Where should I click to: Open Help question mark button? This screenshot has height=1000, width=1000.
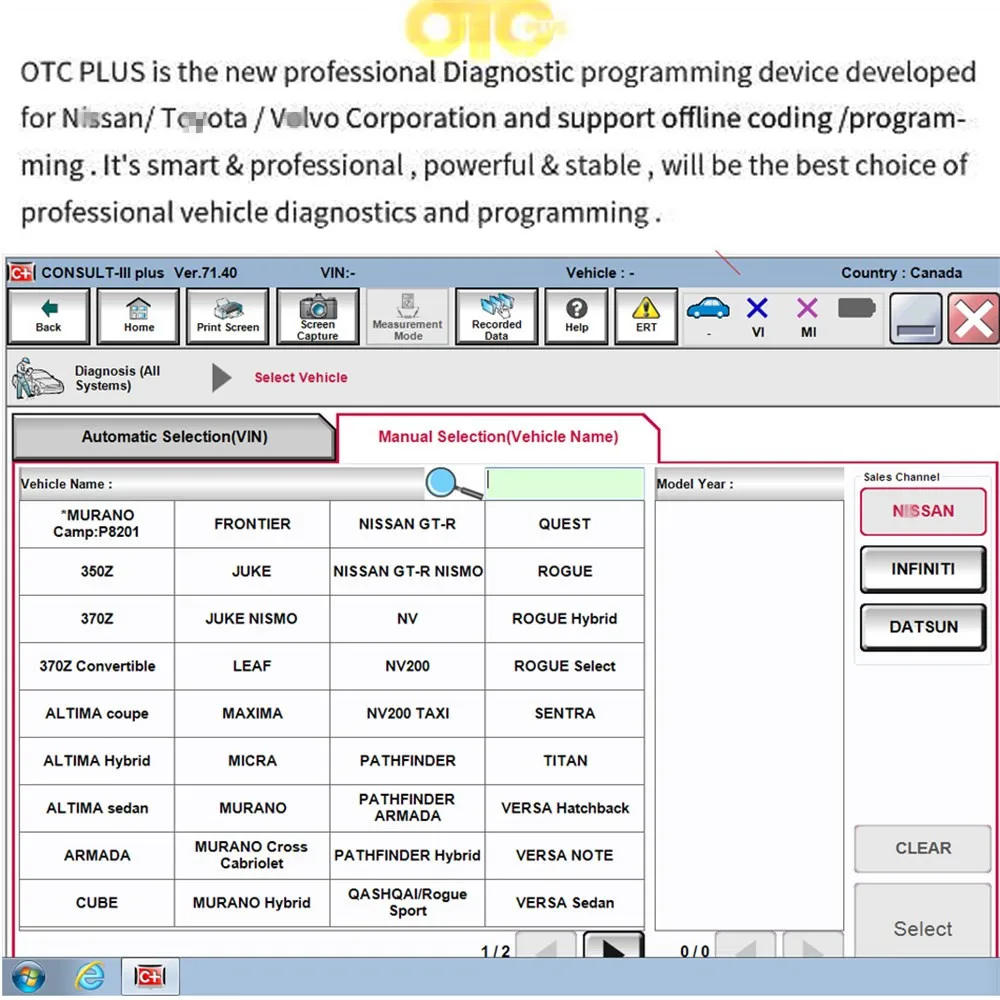tap(577, 316)
